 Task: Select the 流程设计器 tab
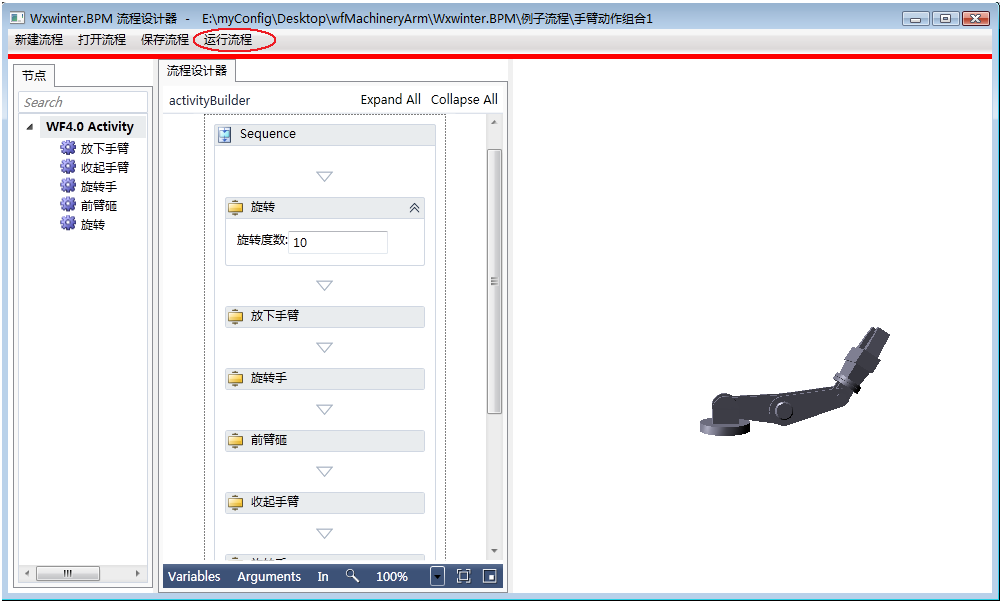(x=197, y=71)
